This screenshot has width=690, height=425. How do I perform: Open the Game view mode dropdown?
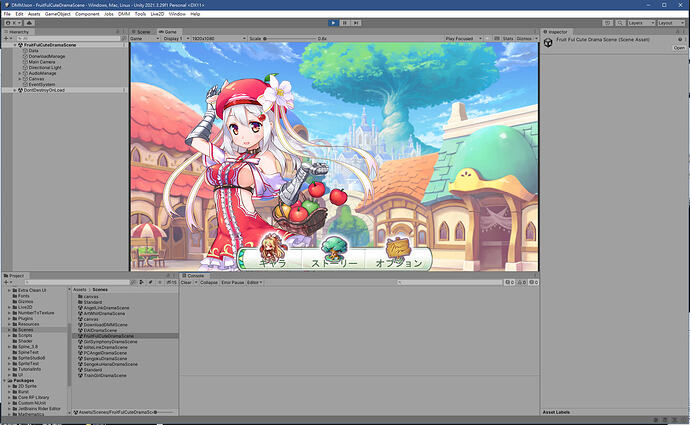144,39
